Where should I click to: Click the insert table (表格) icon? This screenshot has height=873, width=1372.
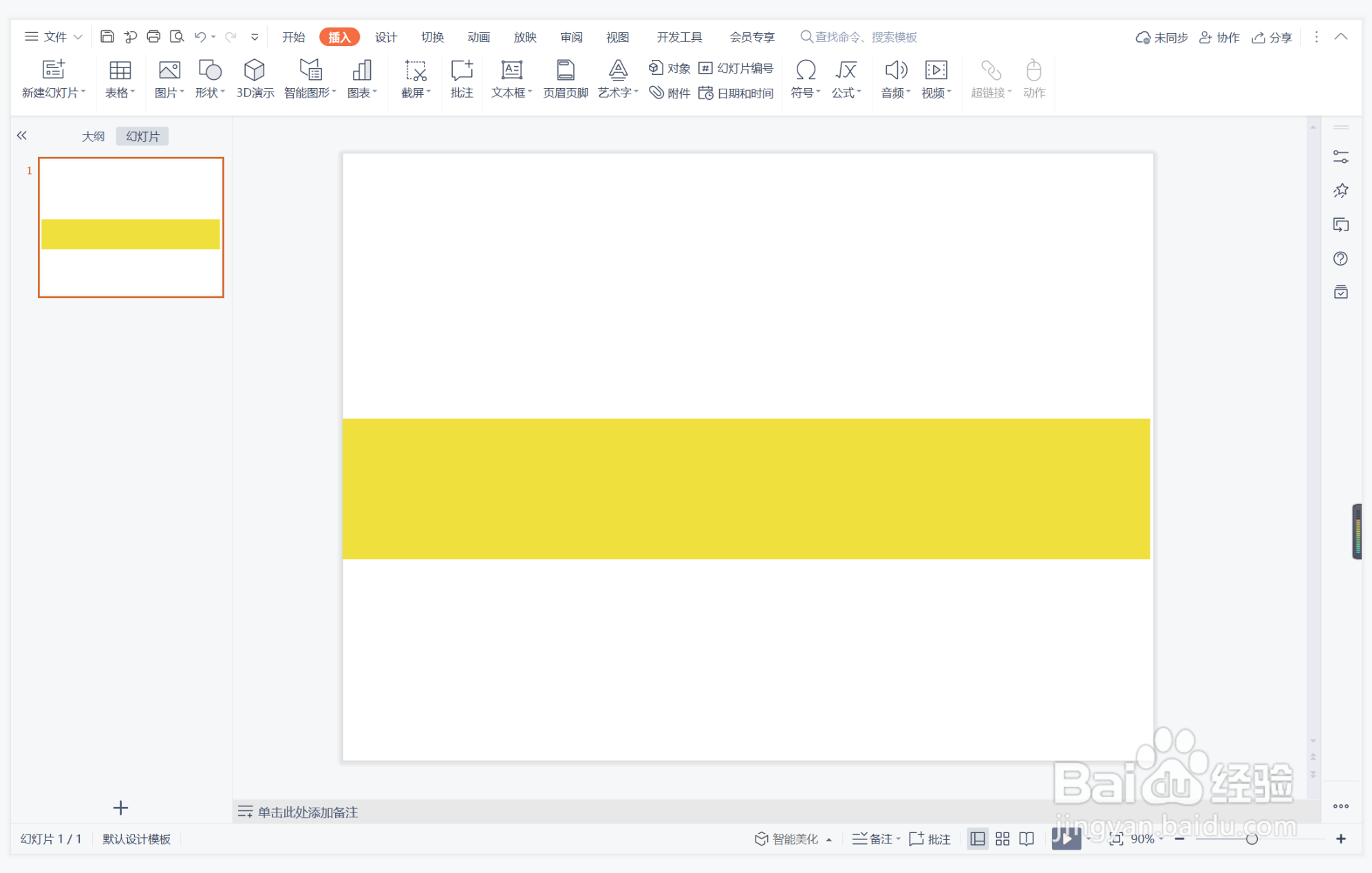(120, 71)
